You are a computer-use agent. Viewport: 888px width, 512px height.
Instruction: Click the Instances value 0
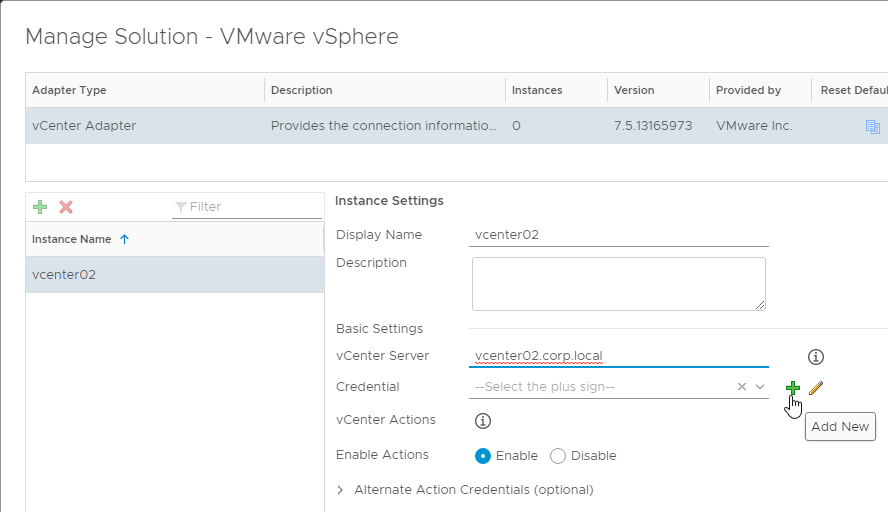click(x=516, y=126)
